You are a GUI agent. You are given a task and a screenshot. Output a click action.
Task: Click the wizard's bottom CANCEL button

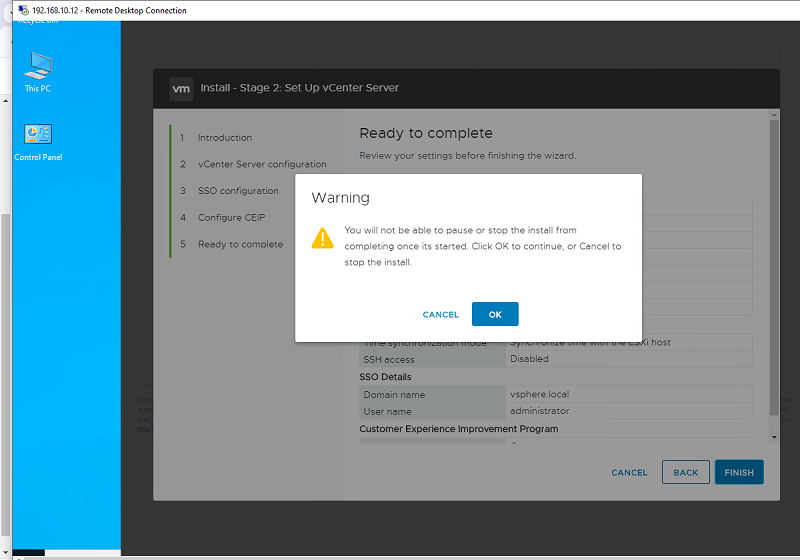[x=629, y=473]
